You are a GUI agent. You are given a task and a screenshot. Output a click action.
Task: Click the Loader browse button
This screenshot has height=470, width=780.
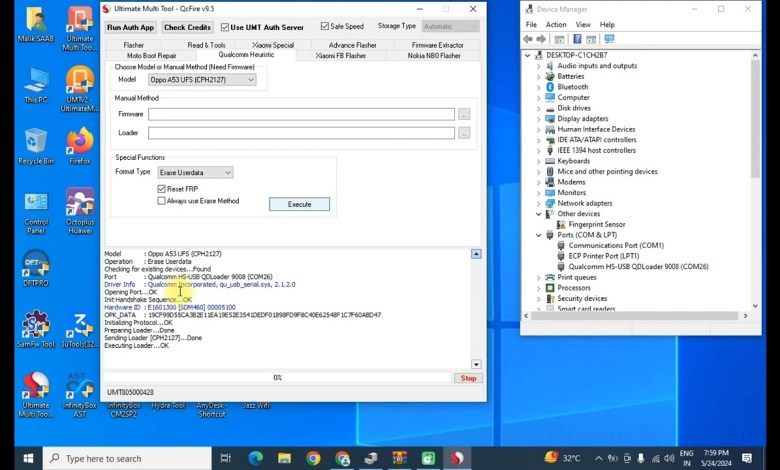(x=464, y=133)
